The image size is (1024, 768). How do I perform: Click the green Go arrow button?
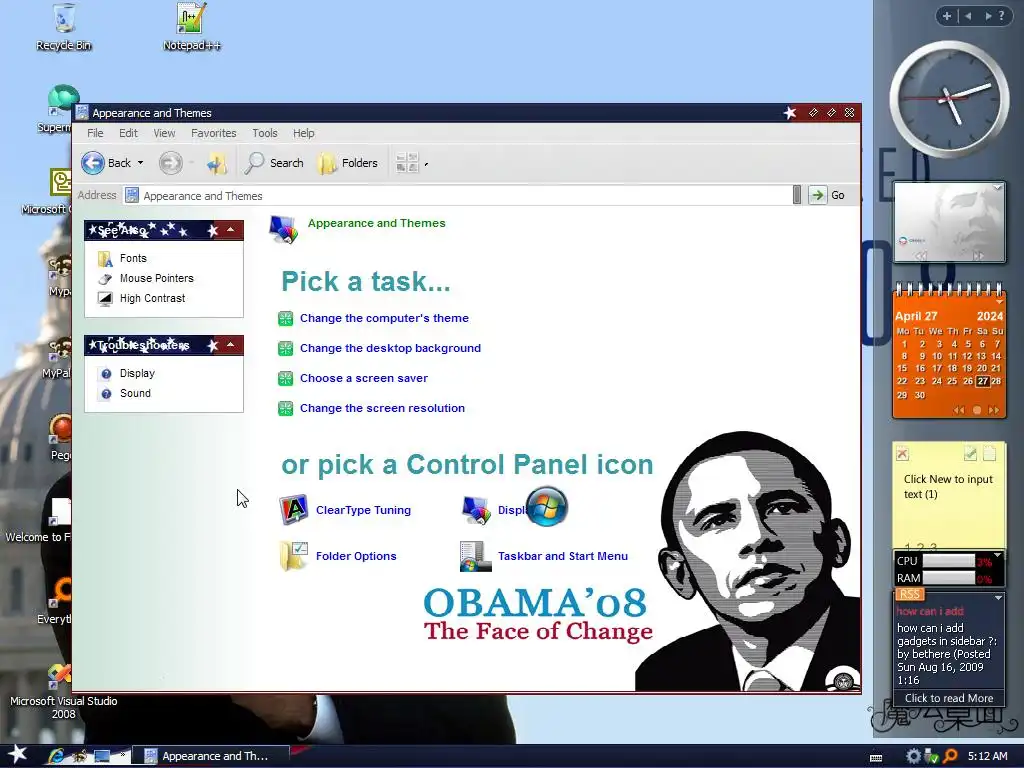(817, 195)
